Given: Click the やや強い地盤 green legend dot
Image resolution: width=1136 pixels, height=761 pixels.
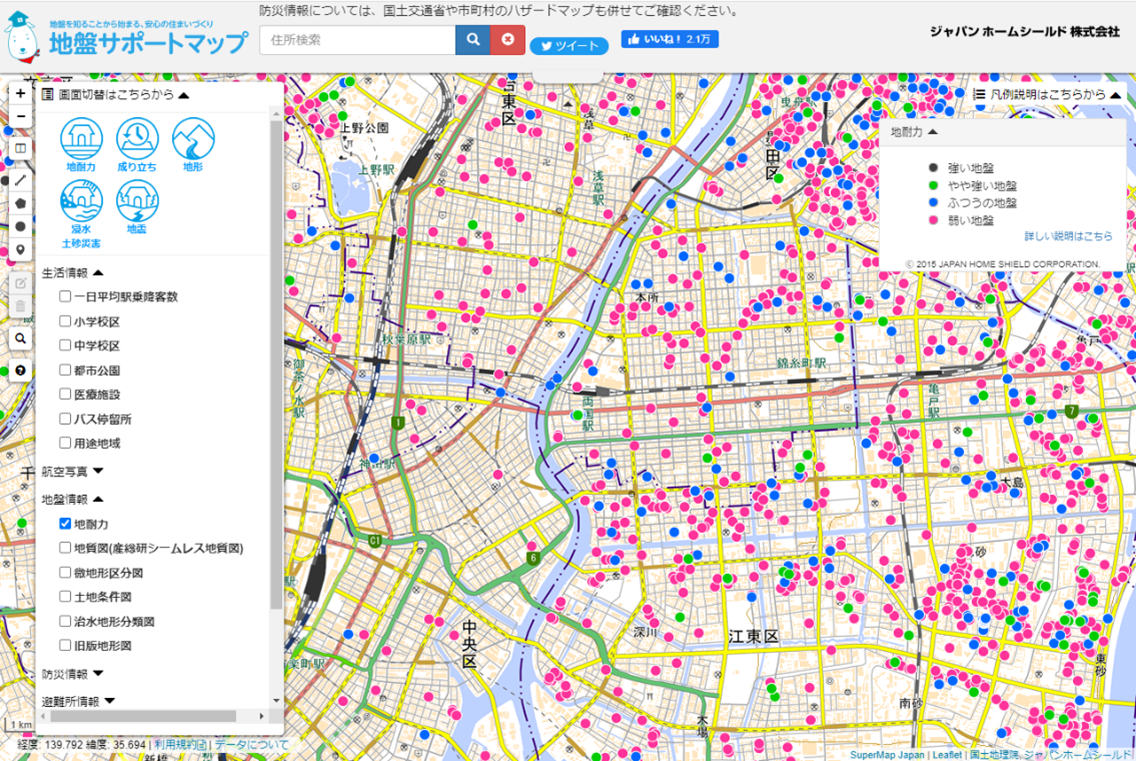Looking at the screenshot, I should (x=933, y=186).
